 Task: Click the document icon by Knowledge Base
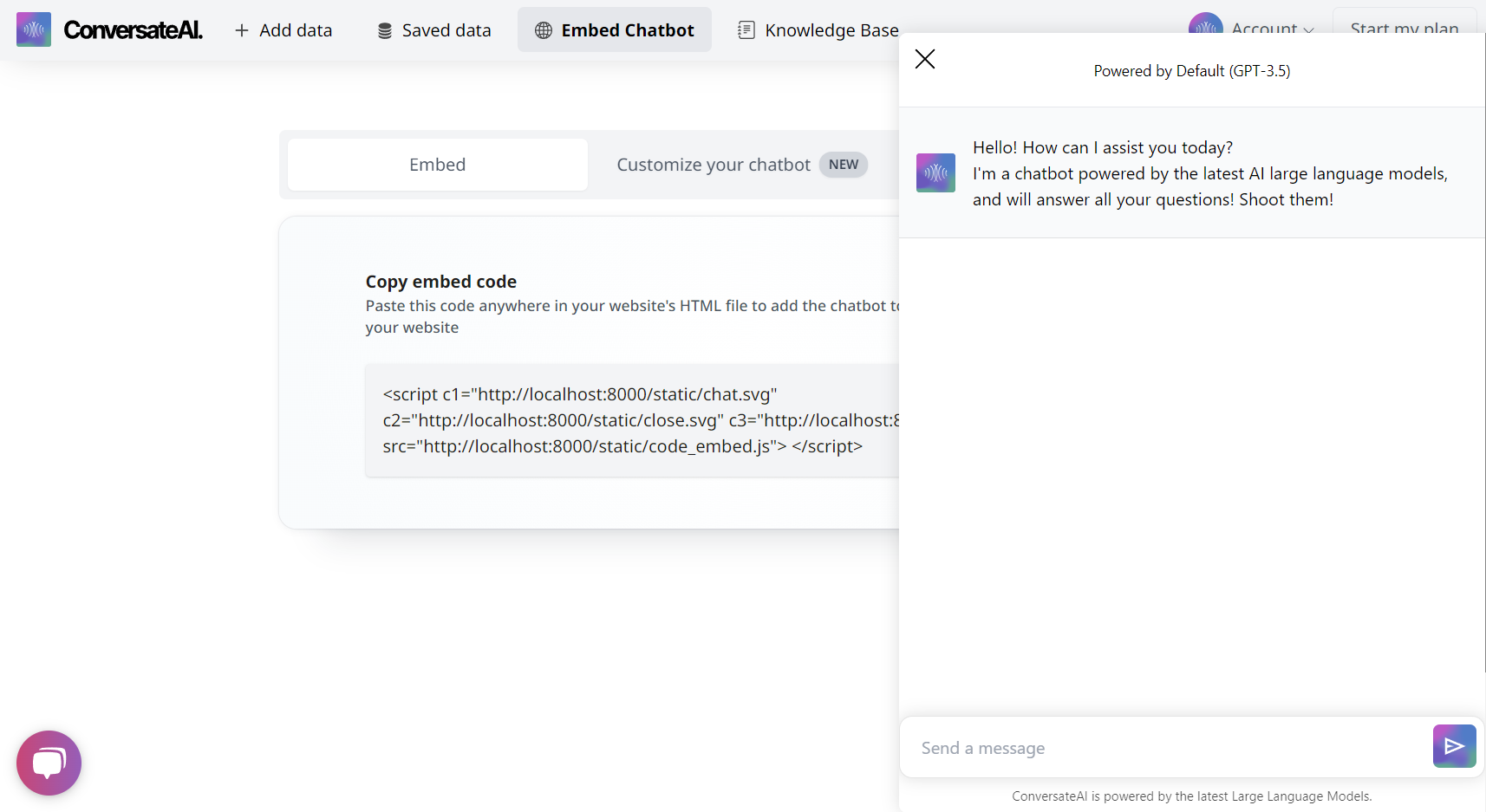(x=746, y=30)
